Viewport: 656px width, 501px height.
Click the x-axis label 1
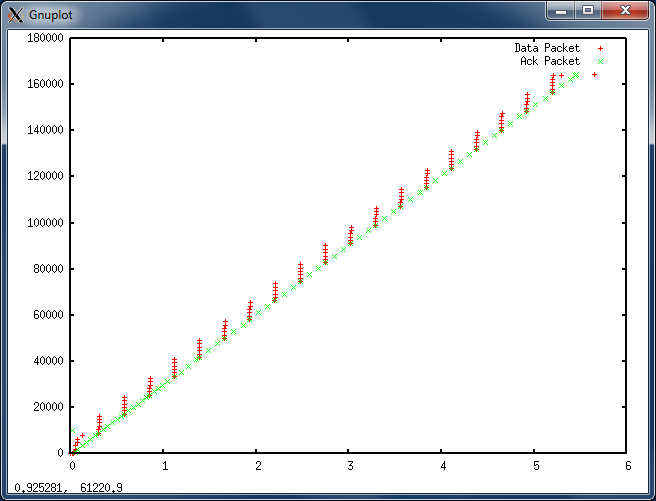[x=165, y=465]
